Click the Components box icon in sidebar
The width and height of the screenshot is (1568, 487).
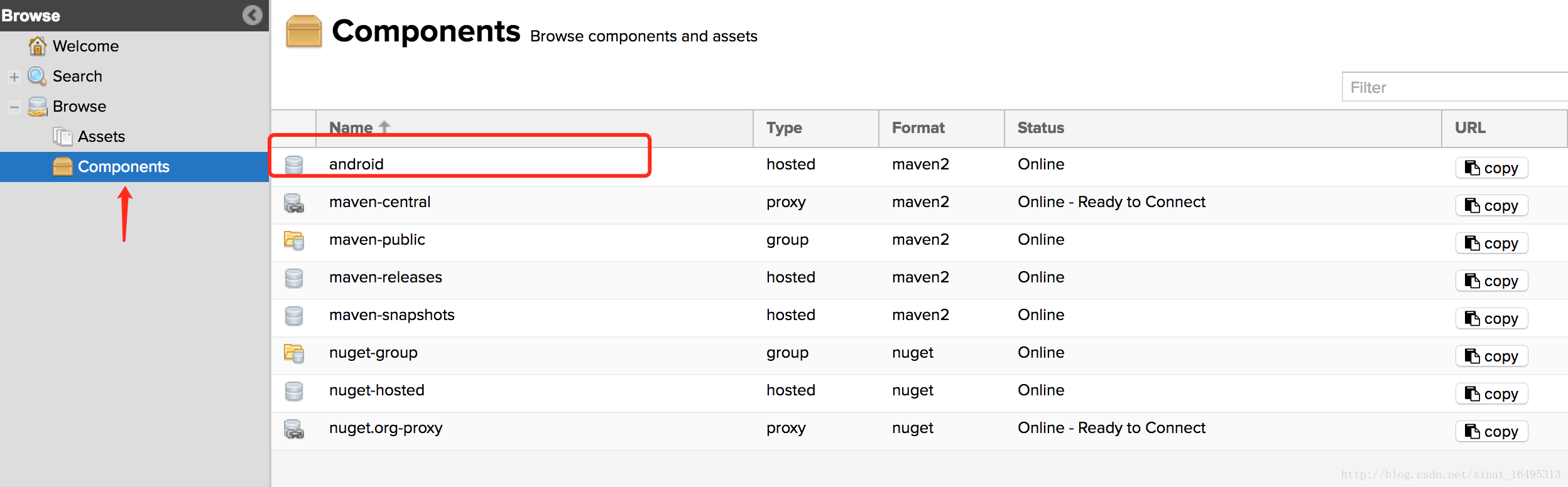click(x=63, y=166)
